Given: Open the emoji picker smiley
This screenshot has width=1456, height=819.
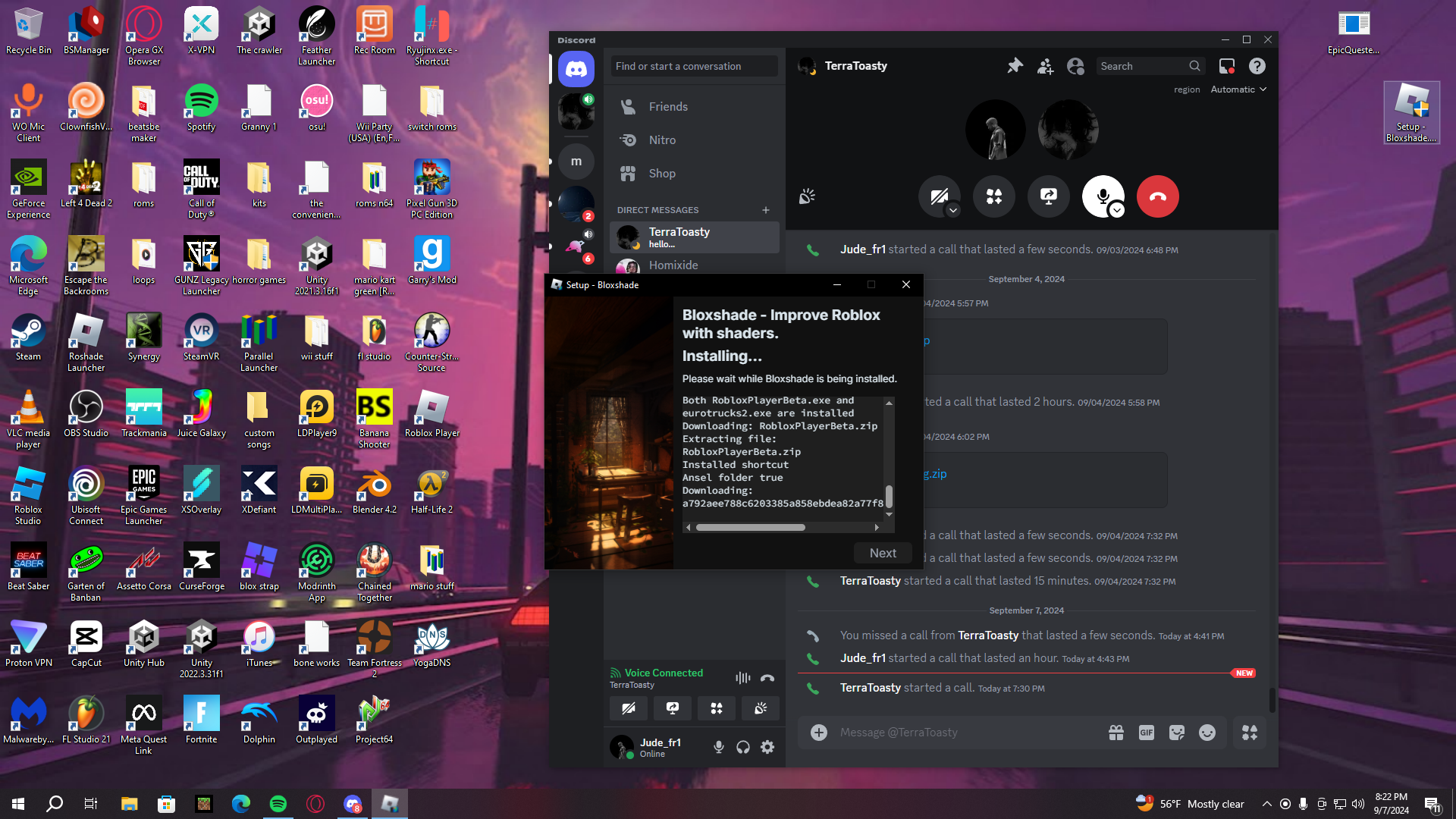Looking at the screenshot, I should 1207,733.
